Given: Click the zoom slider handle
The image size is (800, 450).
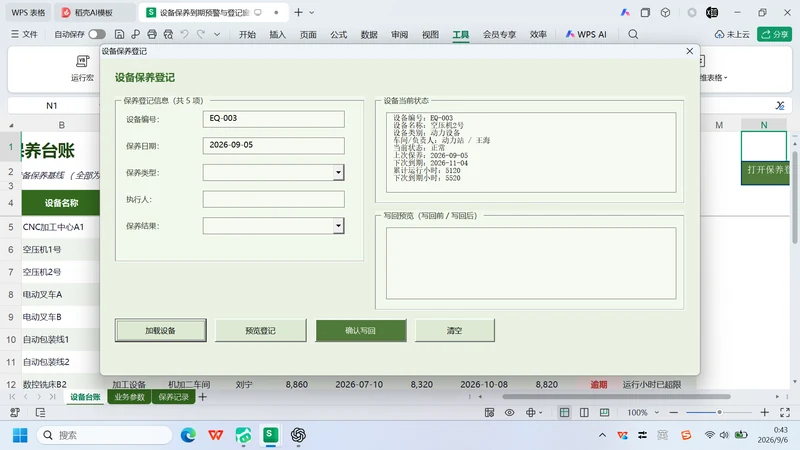Looking at the screenshot, I should (x=719, y=412).
